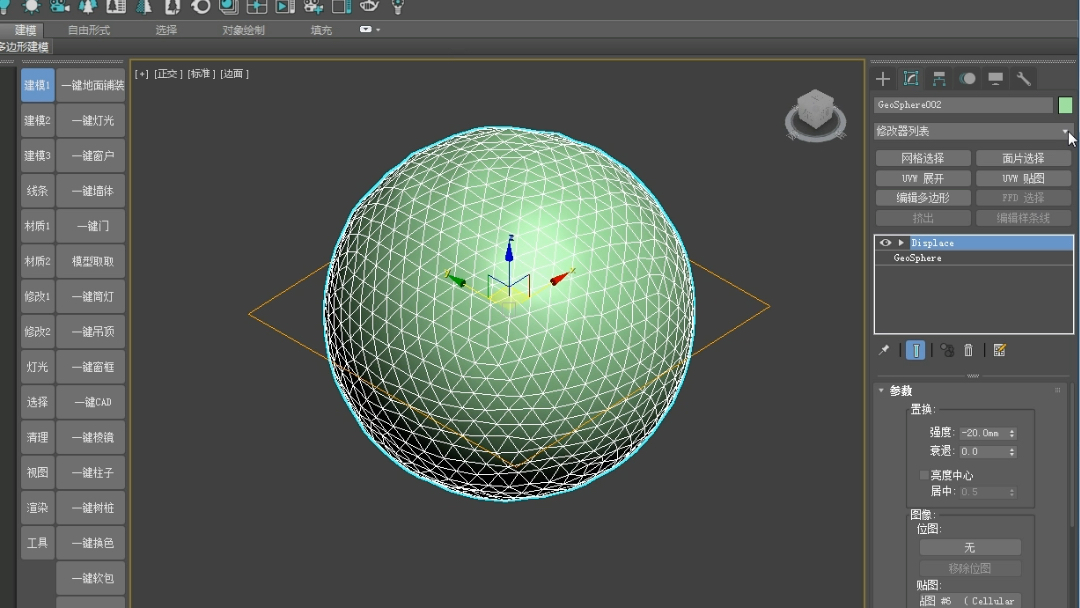The width and height of the screenshot is (1080, 608).
Task: Open the 修改器列表 dropdown
Action: pos(1066,130)
